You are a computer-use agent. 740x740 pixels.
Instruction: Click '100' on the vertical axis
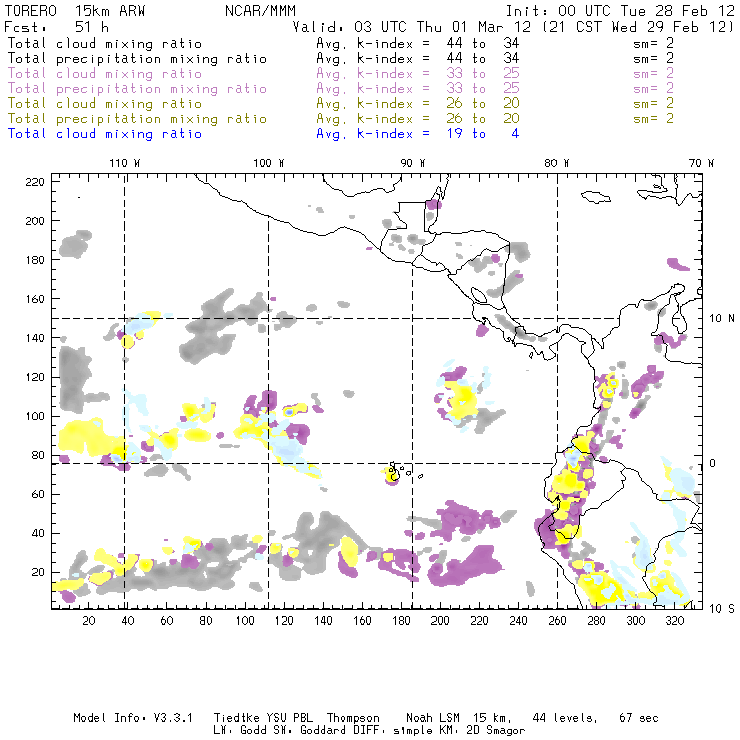pyautogui.click(x=35, y=416)
